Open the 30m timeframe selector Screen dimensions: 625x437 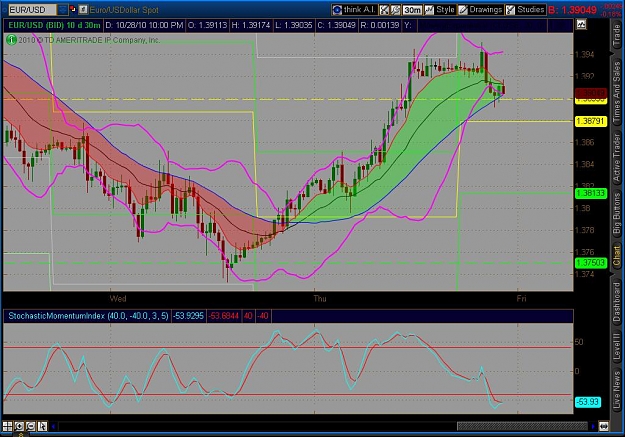[x=412, y=10]
